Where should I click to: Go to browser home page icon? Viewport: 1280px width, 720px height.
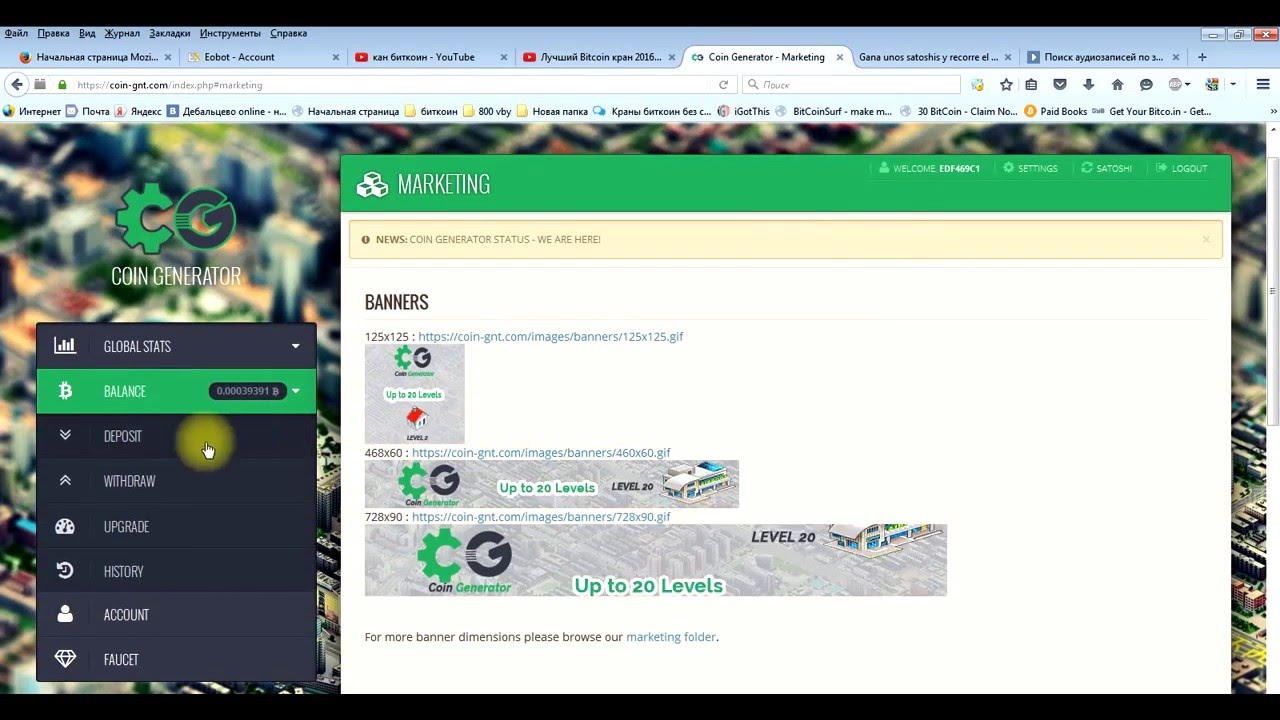[x=1117, y=85]
